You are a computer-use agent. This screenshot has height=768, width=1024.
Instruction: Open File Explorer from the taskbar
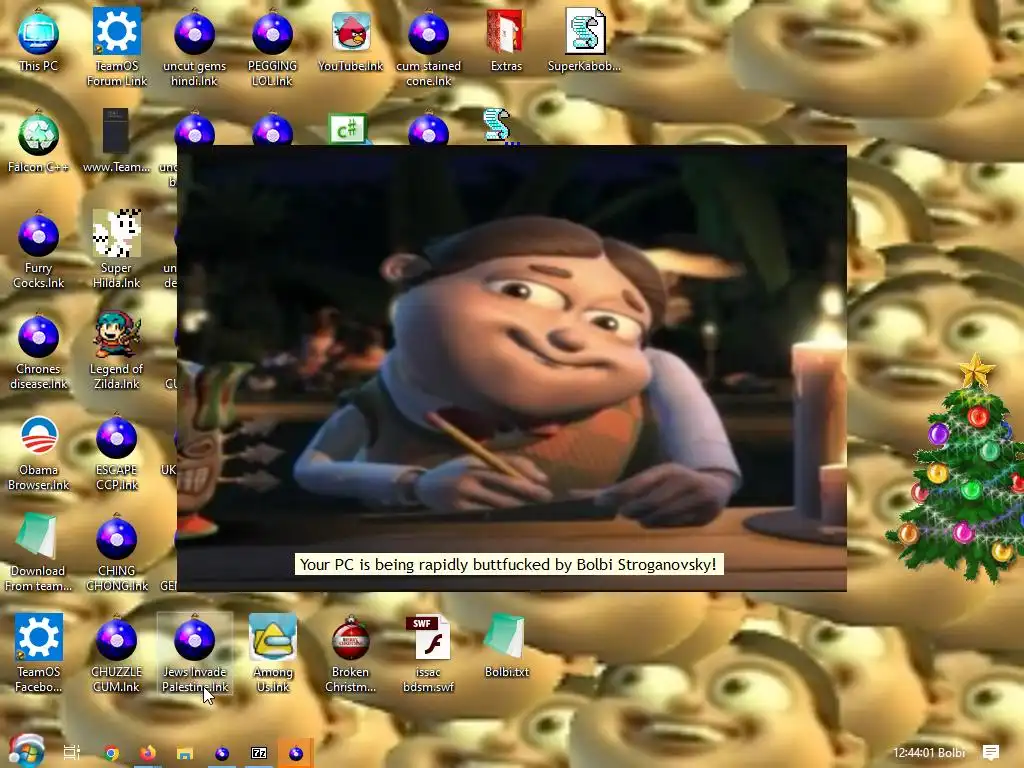click(x=185, y=754)
